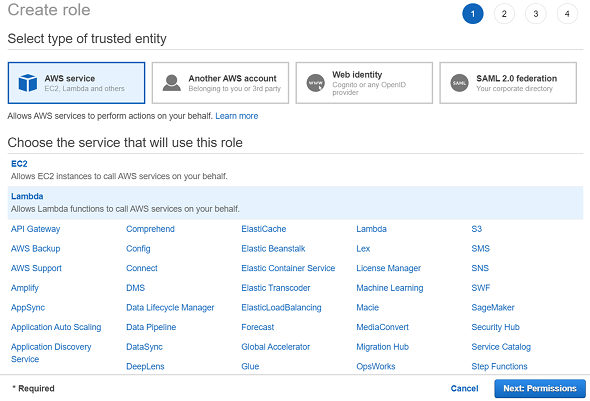Pick the Lex service

pyautogui.click(x=363, y=248)
